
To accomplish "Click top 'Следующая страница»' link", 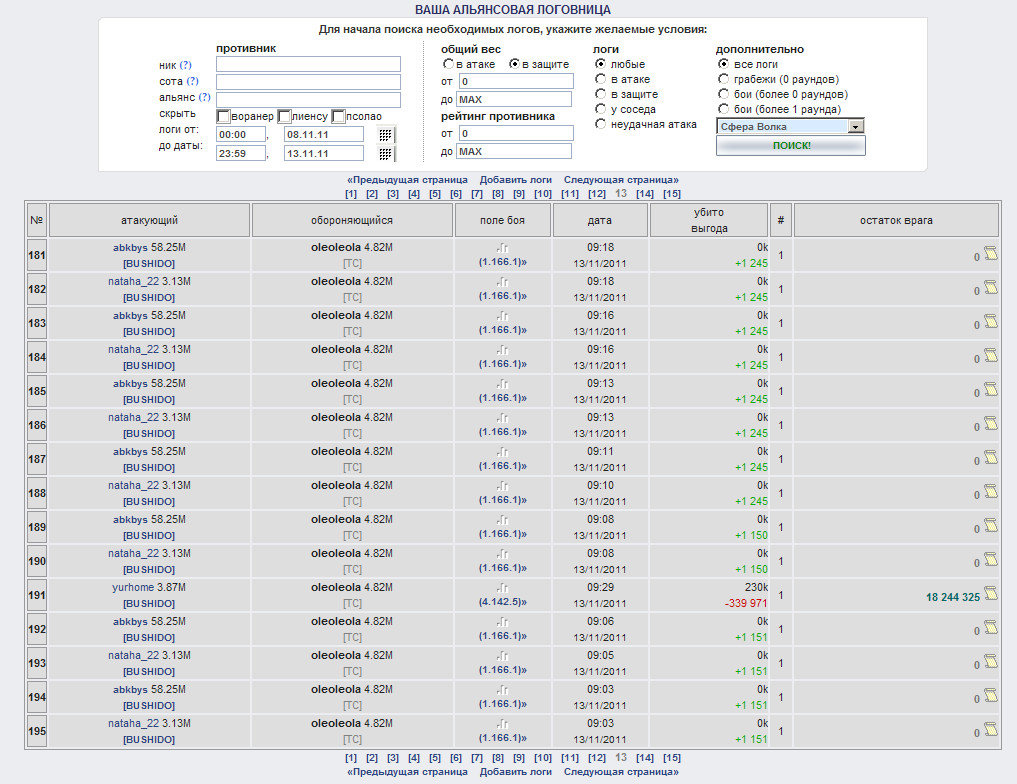I will pos(620,180).
